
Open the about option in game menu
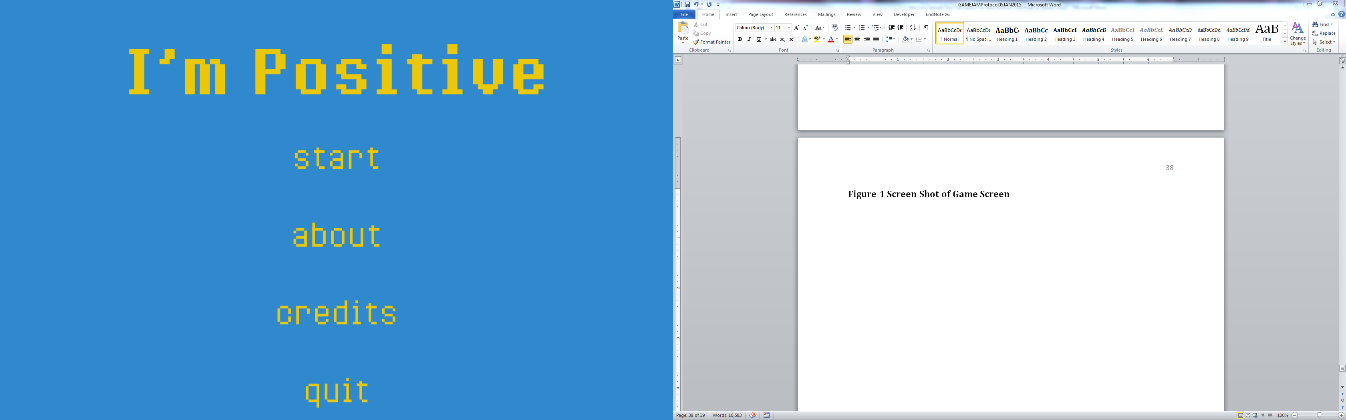(337, 235)
